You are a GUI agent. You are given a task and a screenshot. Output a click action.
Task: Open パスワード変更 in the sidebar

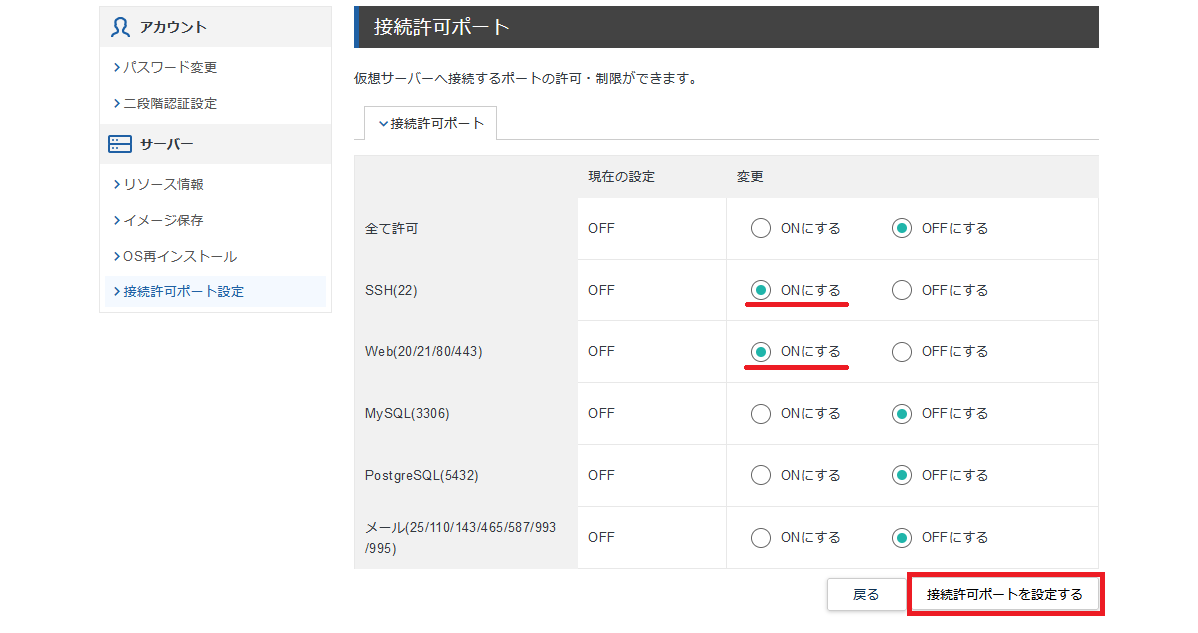point(169,67)
